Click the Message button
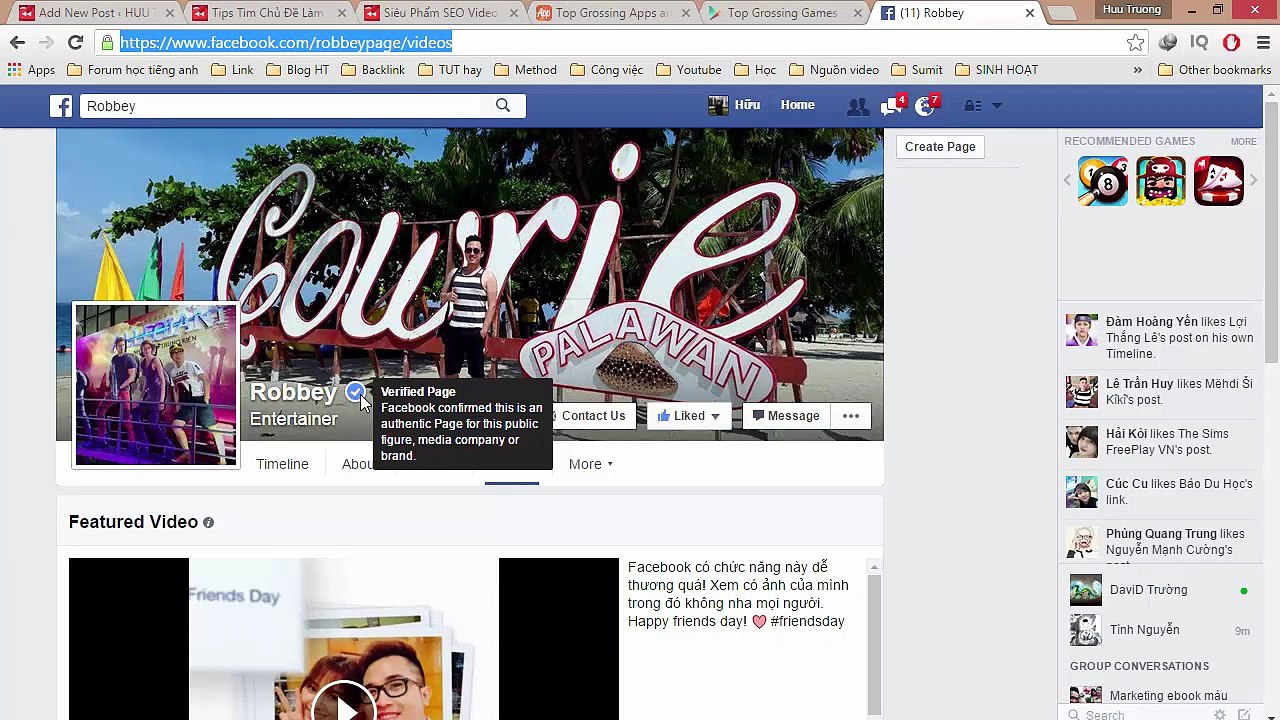The height and width of the screenshot is (720, 1280). pos(786,416)
